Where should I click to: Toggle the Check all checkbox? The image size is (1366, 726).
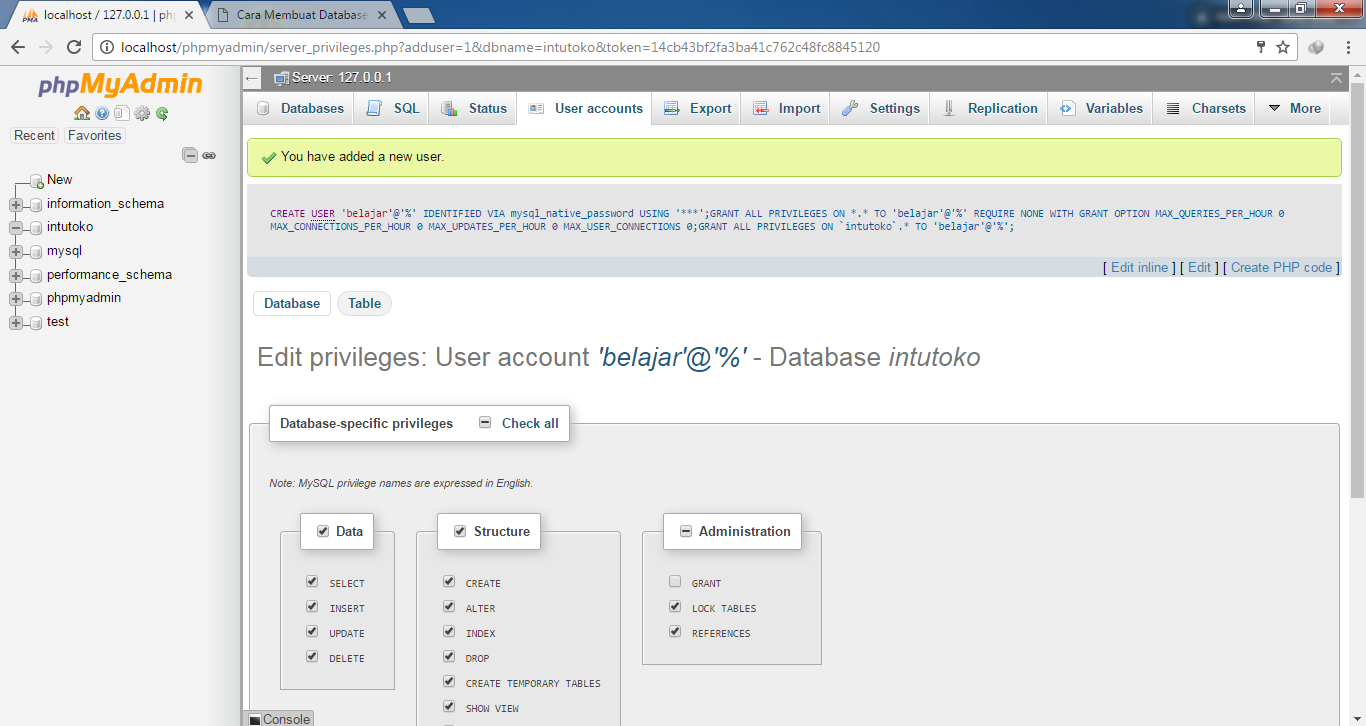[485, 423]
